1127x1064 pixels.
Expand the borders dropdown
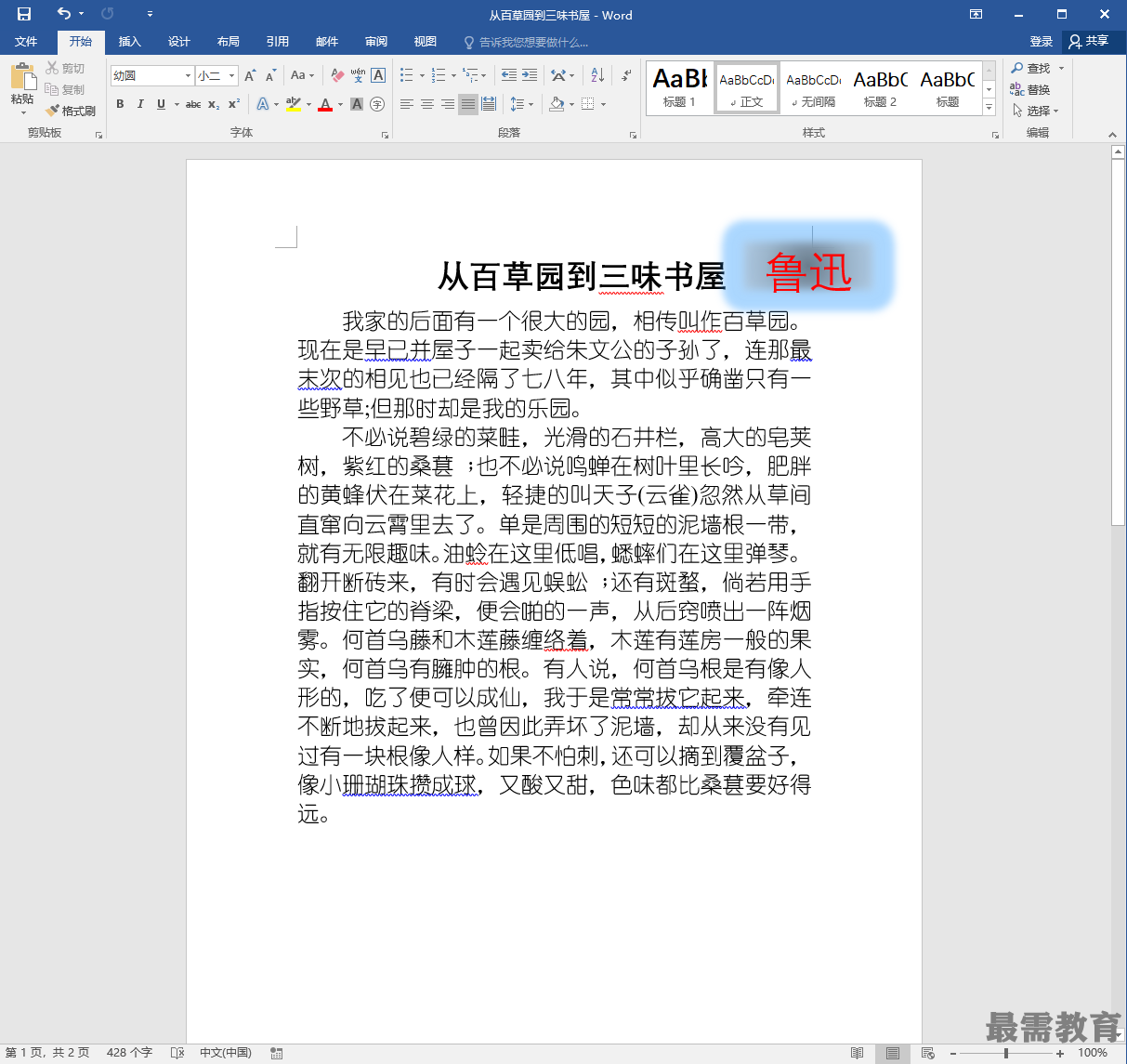click(604, 104)
